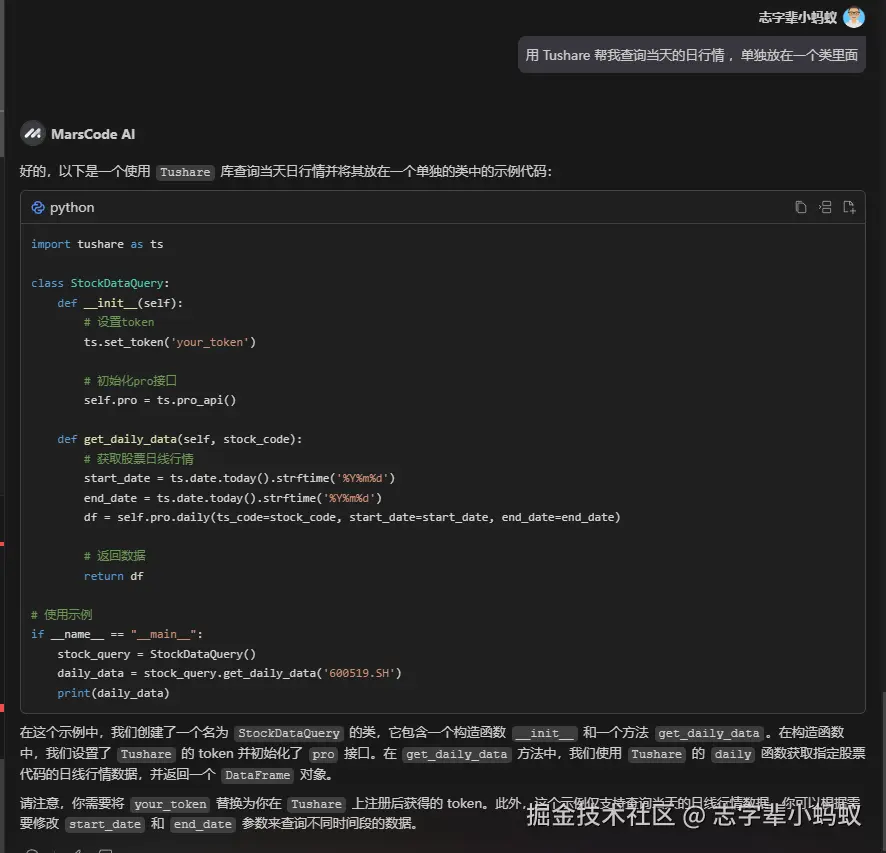This screenshot has height=853, width=886.
Task: Copy the python code block
Action: tap(800, 207)
